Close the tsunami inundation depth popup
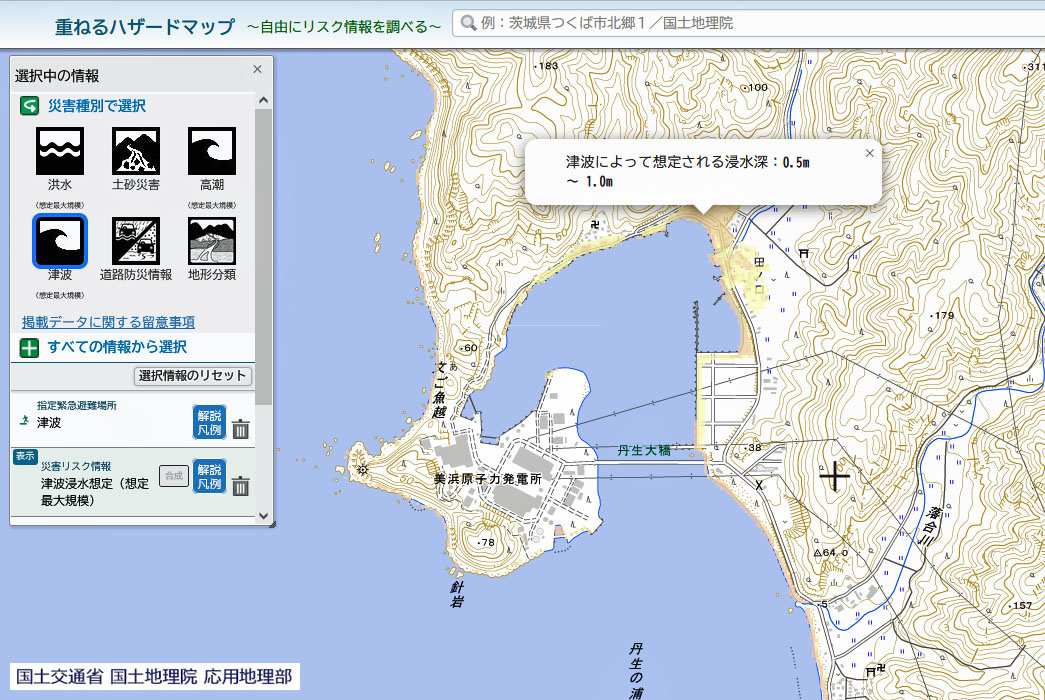Screen dimensions: 1045x700 click(869, 153)
